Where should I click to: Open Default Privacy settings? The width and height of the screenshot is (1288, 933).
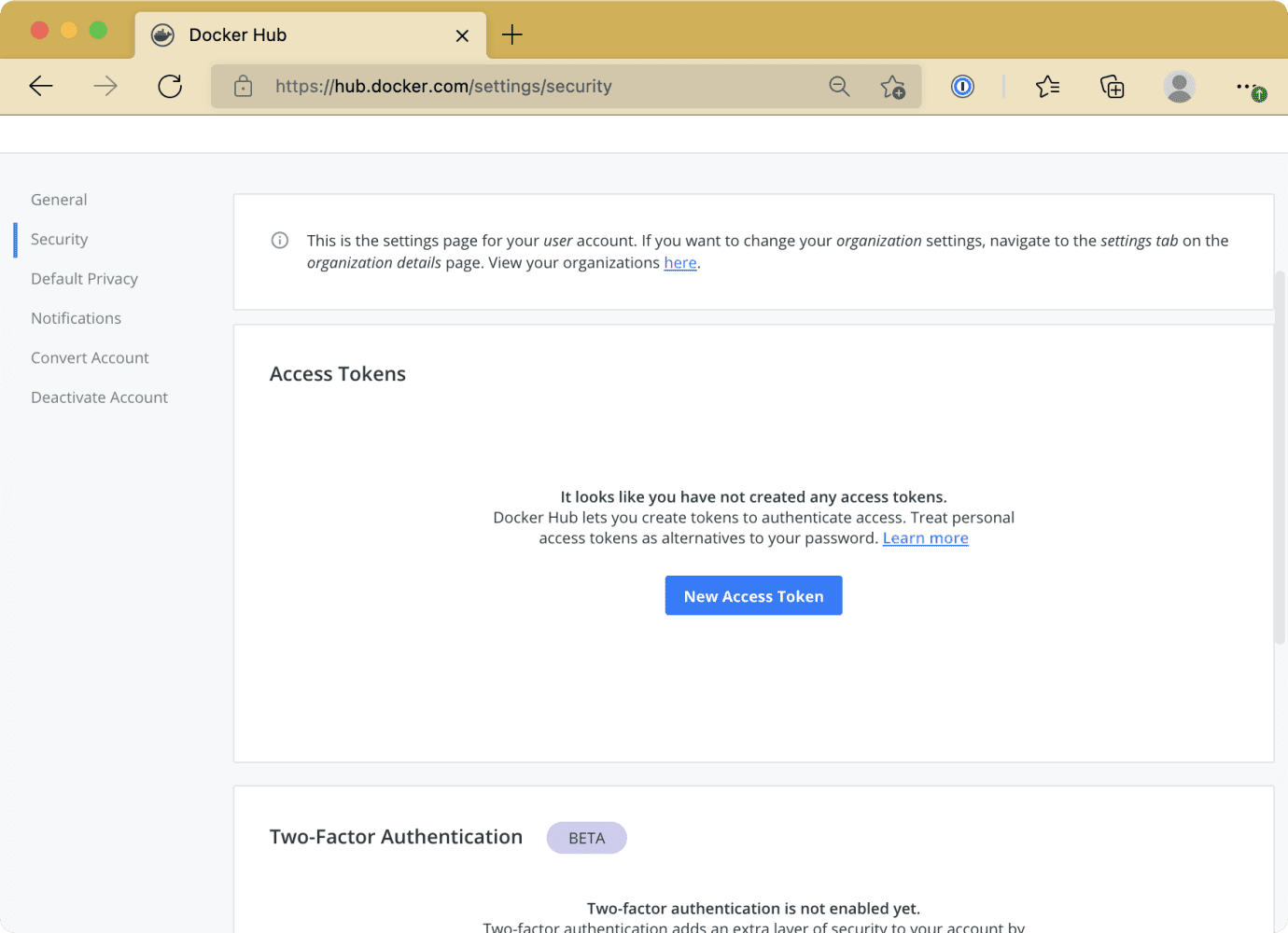click(x=84, y=279)
